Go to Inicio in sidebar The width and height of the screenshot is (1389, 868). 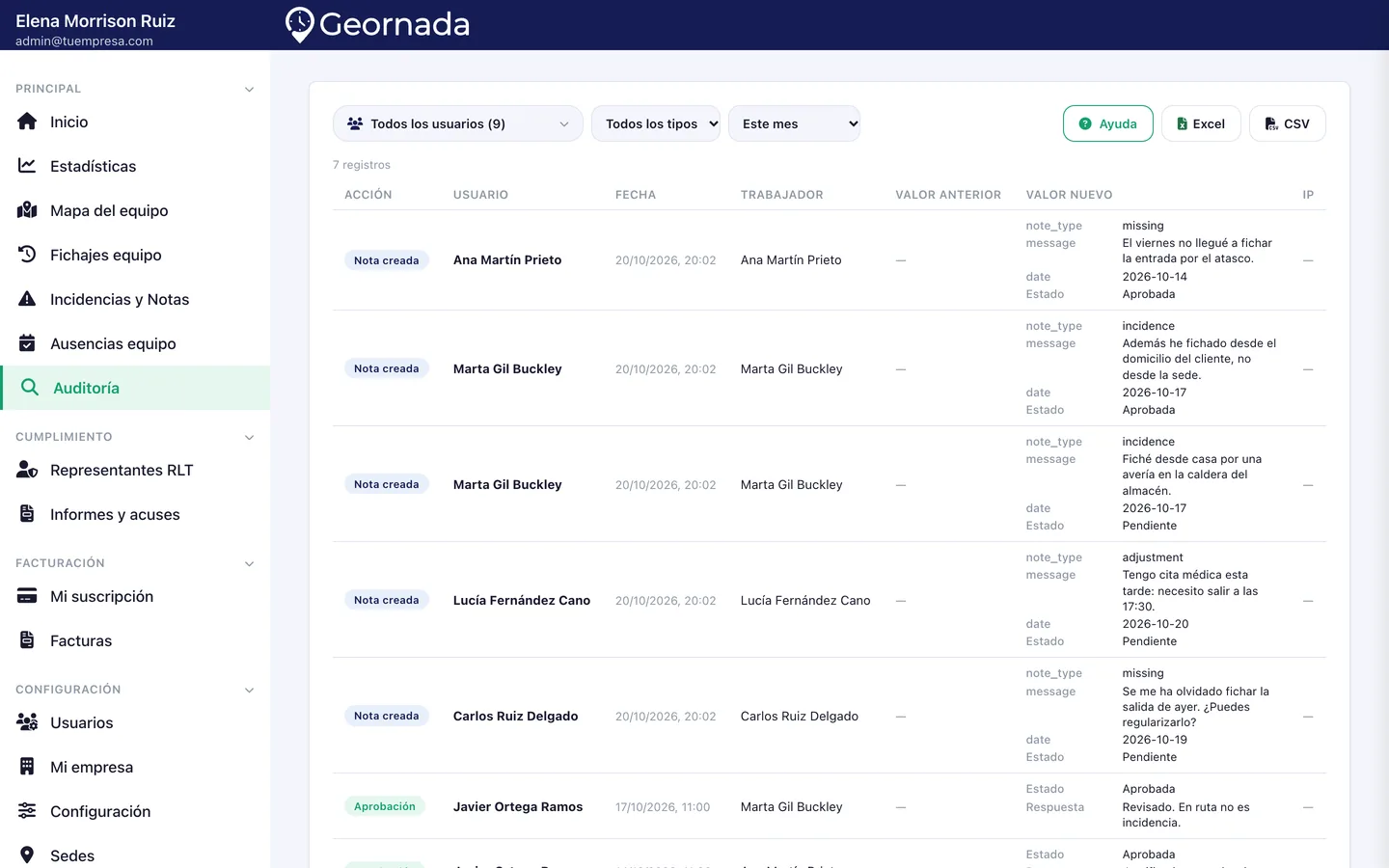(135, 122)
